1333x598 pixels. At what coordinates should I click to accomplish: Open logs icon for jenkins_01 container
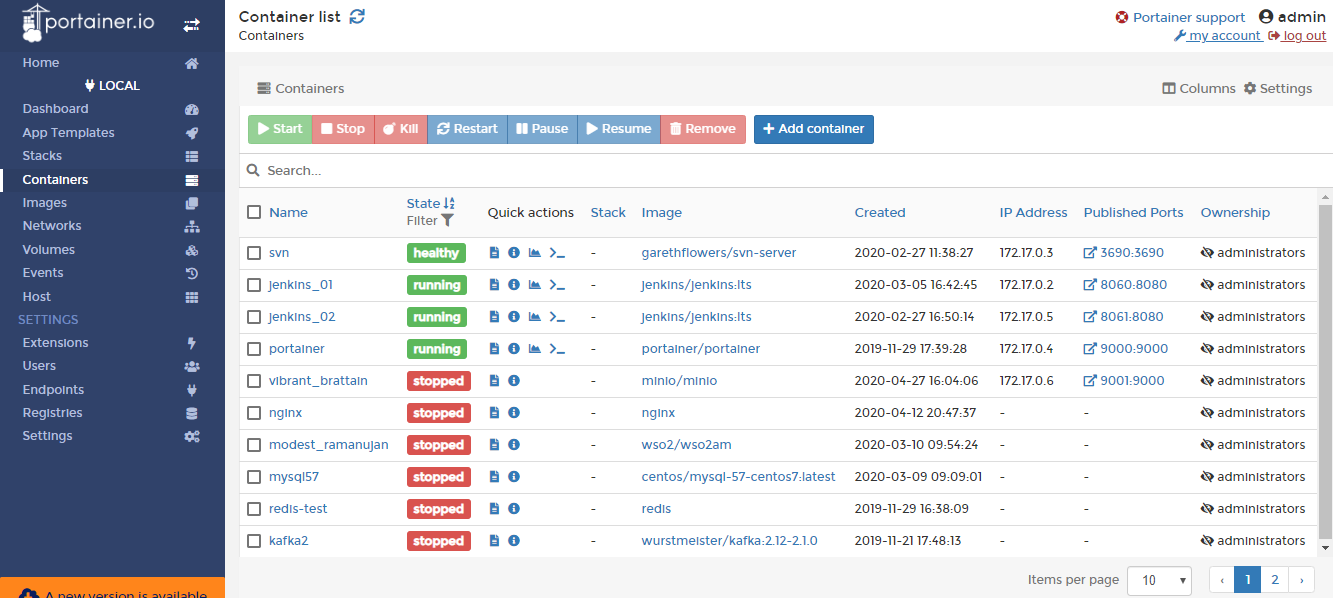coord(494,285)
